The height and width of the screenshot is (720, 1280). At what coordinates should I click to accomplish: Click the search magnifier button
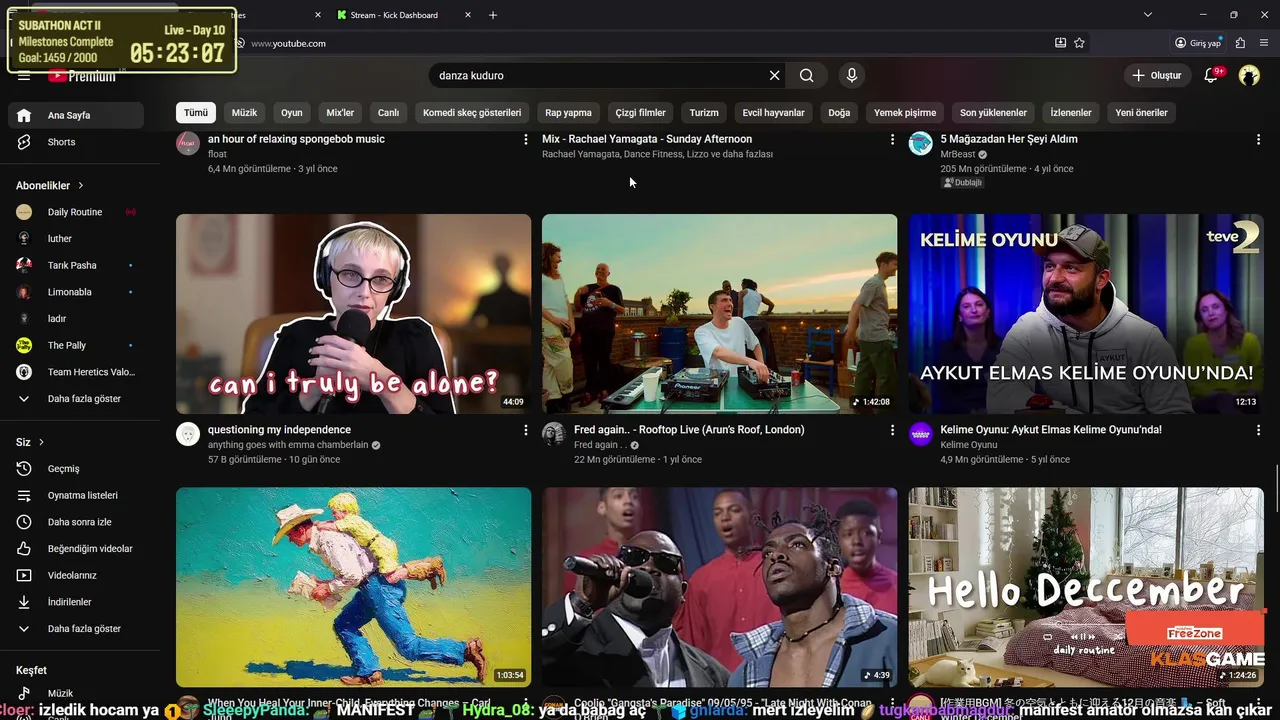tap(807, 75)
